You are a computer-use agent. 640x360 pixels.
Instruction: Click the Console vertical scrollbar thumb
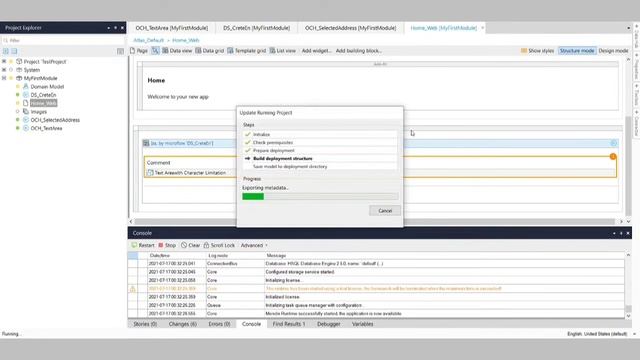coord(628,309)
